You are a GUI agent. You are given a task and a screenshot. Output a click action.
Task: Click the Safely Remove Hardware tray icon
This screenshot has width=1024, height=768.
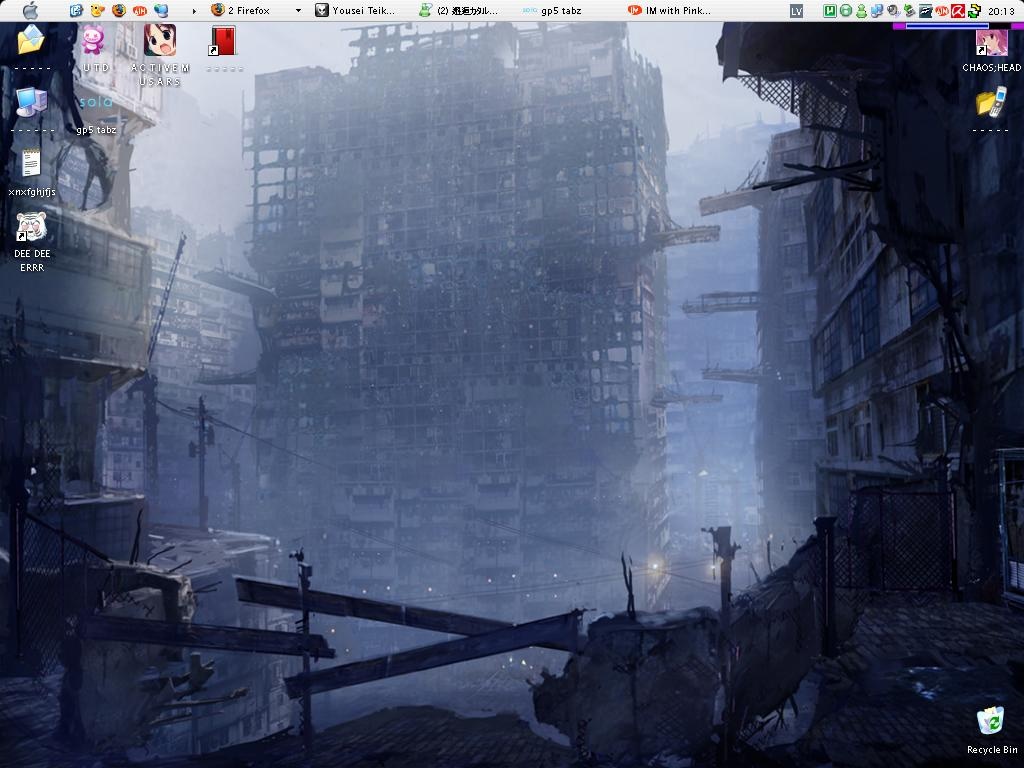tap(909, 11)
